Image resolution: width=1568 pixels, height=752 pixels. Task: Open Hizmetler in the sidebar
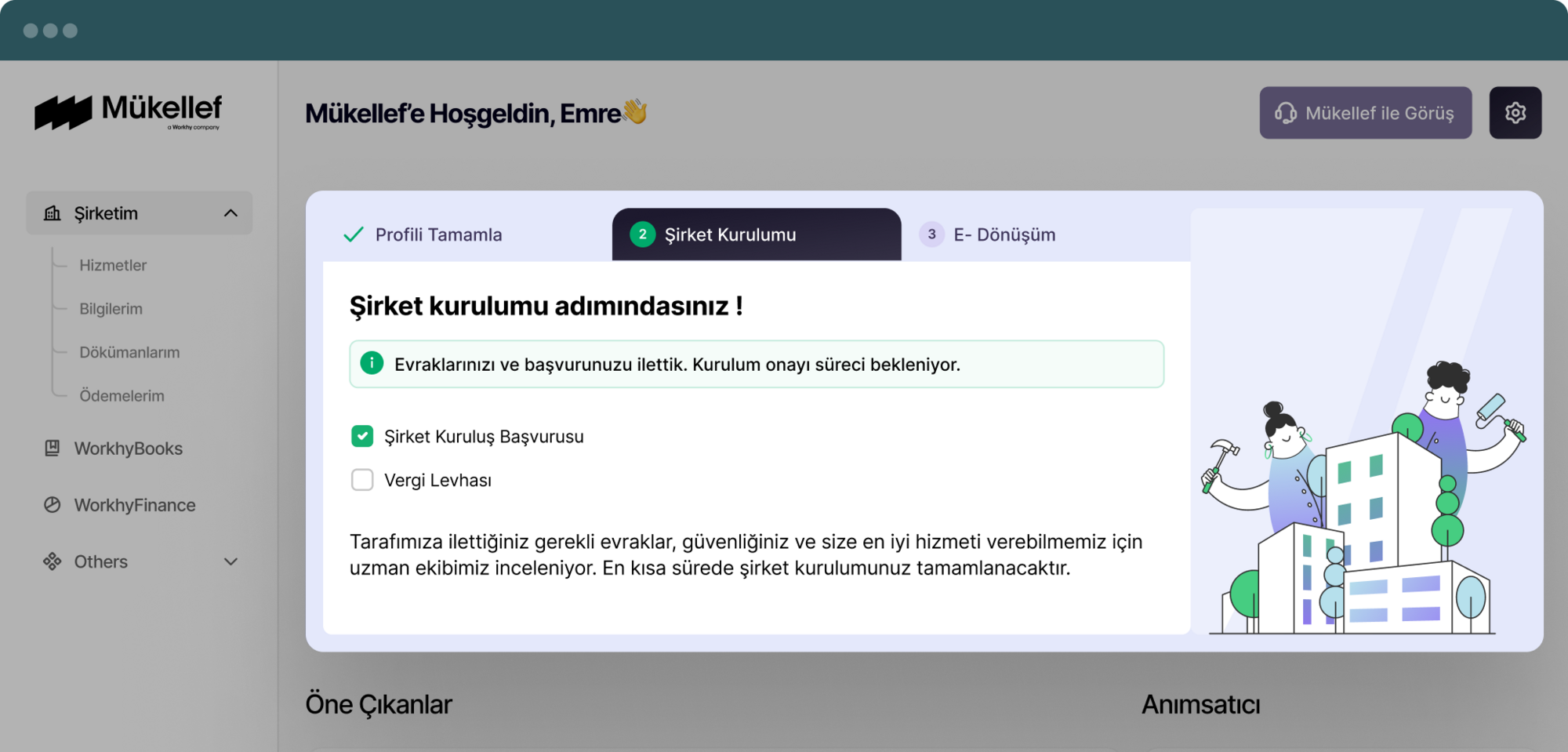[113, 265]
